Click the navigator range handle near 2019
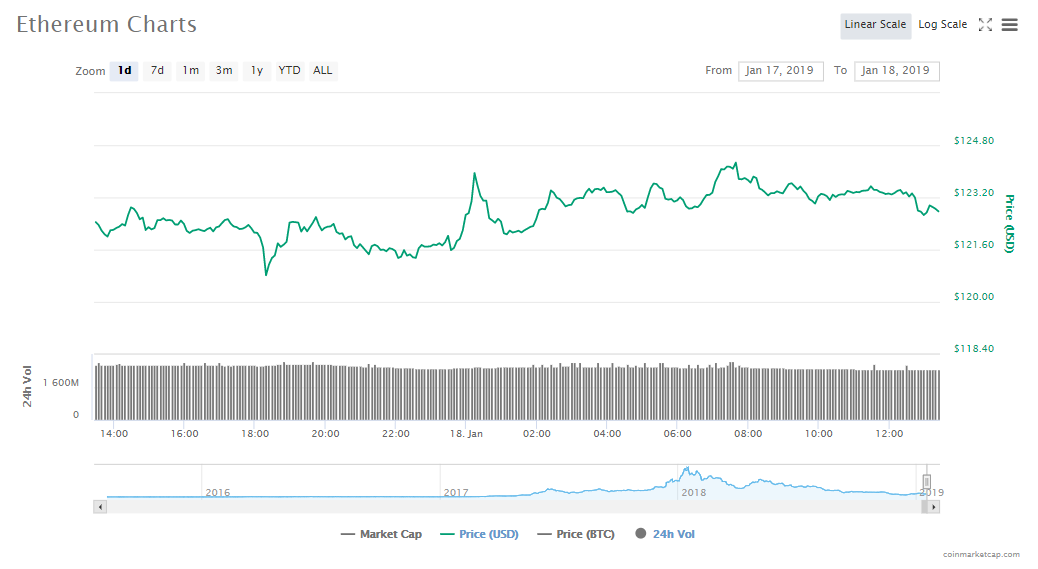This screenshot has height=569, width=1038. tap(926, 482)
